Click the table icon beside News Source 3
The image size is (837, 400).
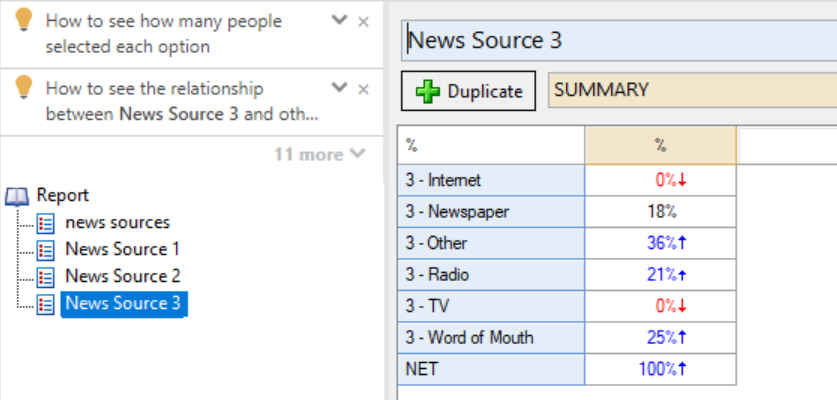tap(46, 303)
